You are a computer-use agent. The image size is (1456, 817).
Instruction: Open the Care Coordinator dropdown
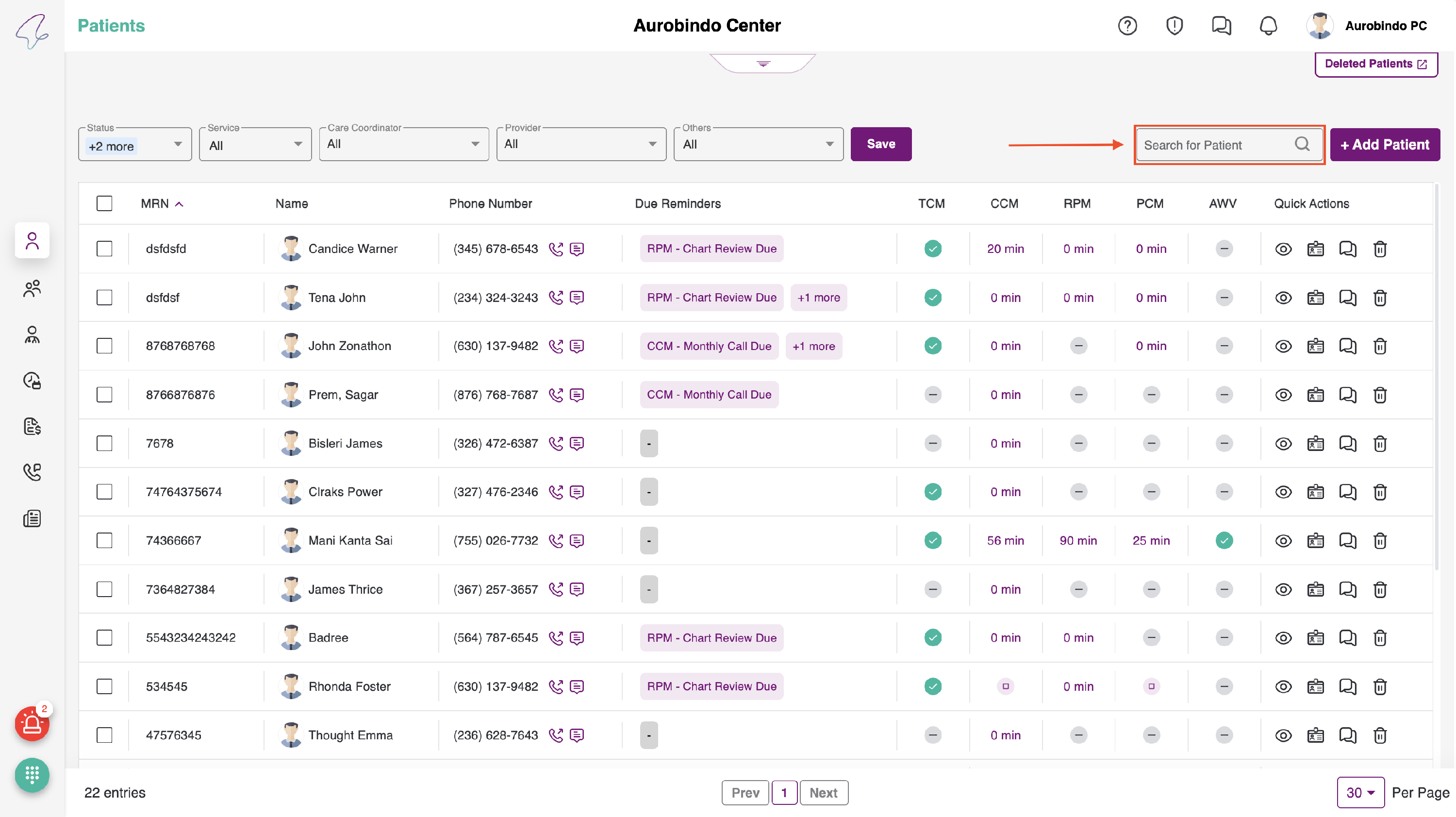pos(404,145)
